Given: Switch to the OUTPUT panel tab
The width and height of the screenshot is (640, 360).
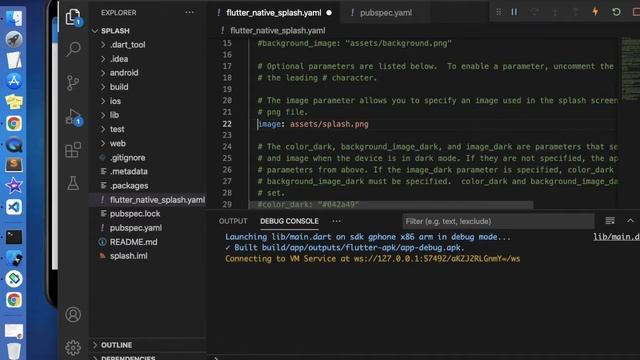Looking at the screenshot, I should (x=233, y=221).
